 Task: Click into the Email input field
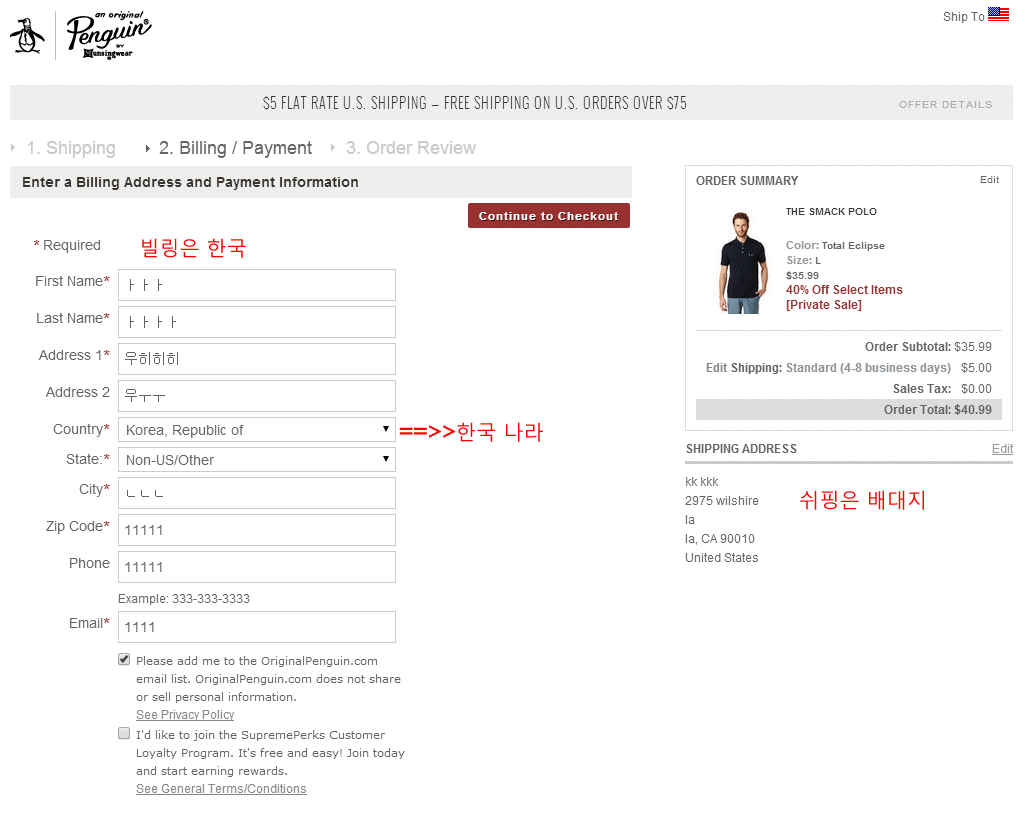[x=257, y=627]
